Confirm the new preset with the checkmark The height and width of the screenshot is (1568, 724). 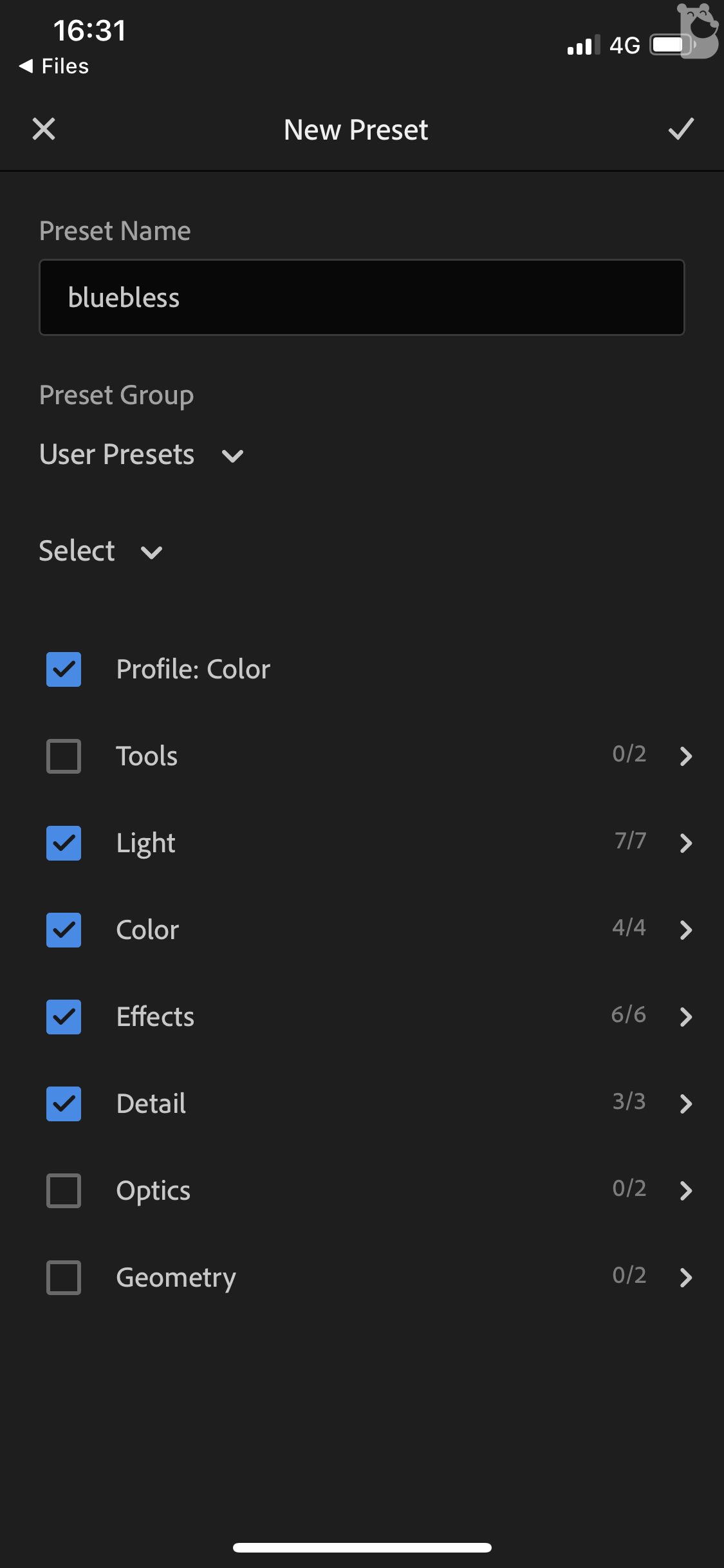(x=680, y=129)
